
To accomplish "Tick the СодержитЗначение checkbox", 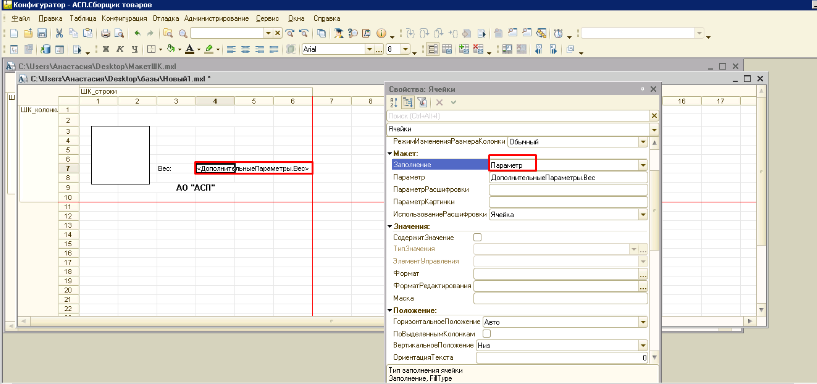I will coord(477,237).
